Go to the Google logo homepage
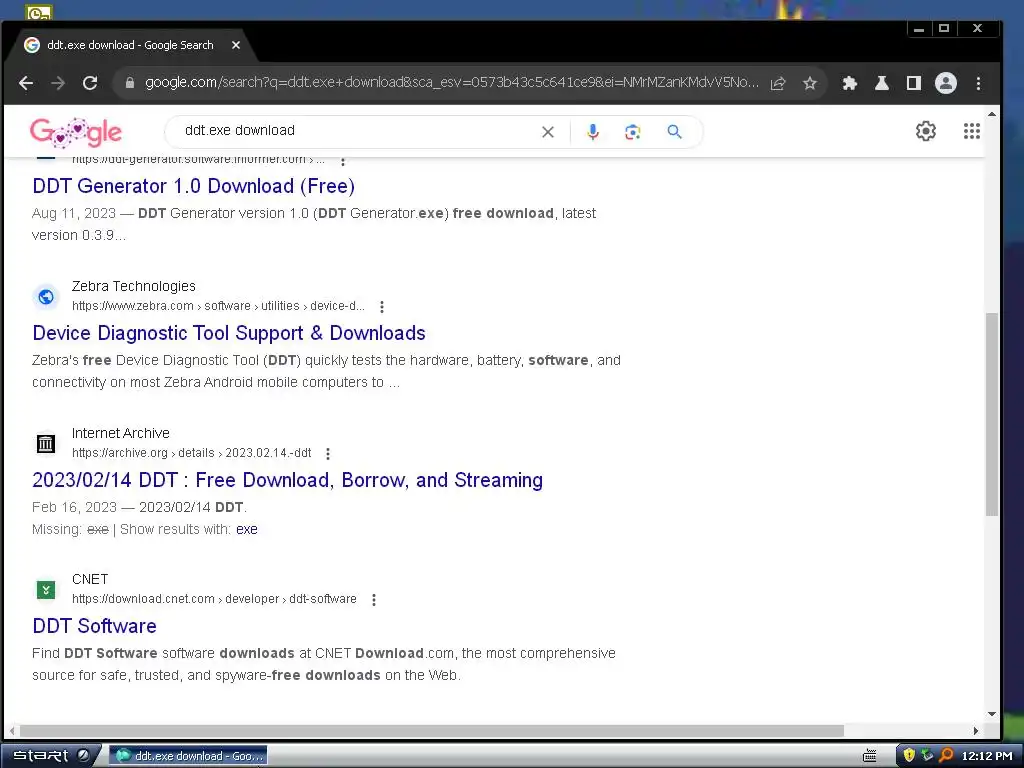The width and height of the screenshot is (1024, 768). click(x=76, y=132)
